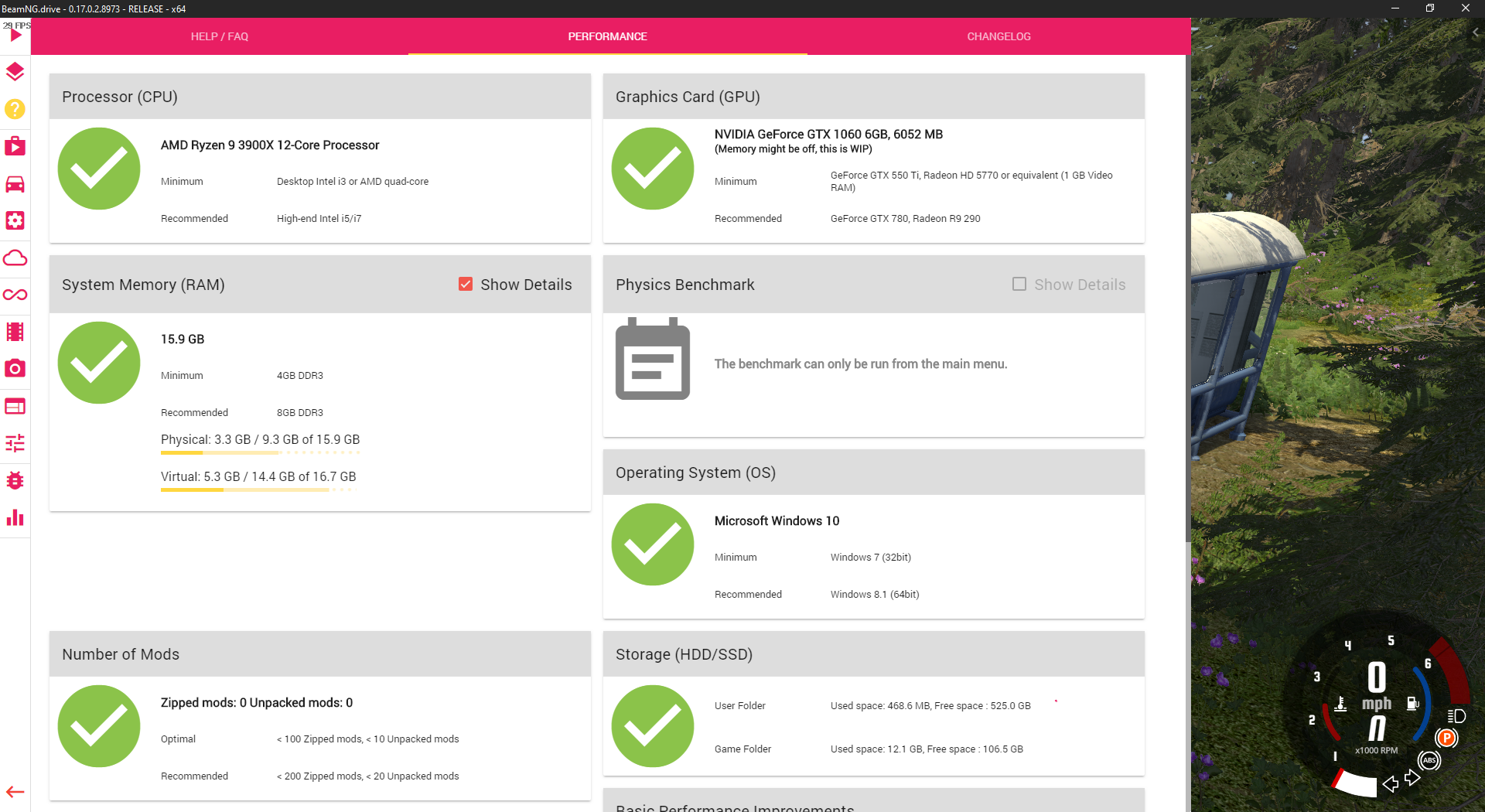Image resolution: width=1485 pixels, height=812 pixels.
Task: Switch to the HELP / FAQ tab
Action: [x=220, y=36]
